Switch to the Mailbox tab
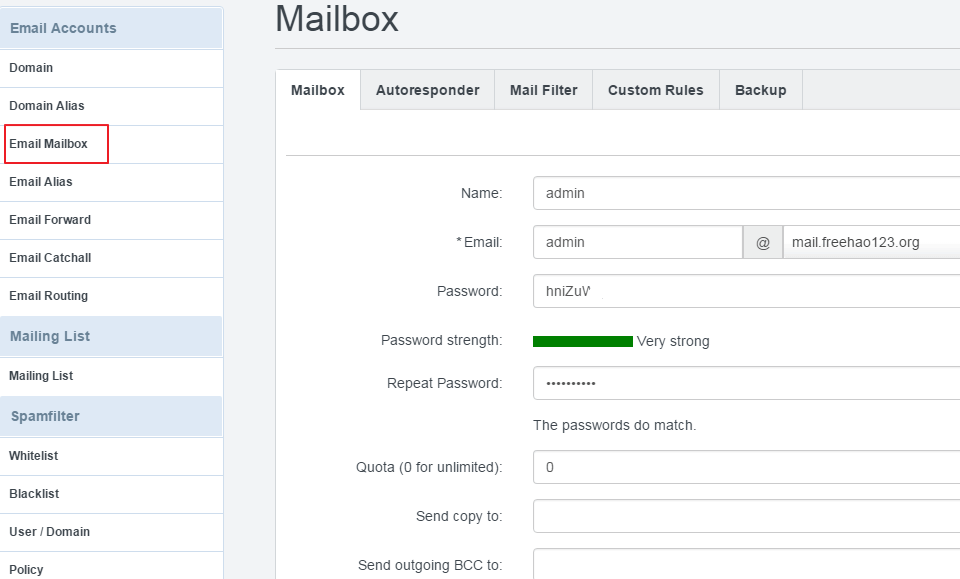The height and width of the screenshot is (579, 960). tap(318, 90)
